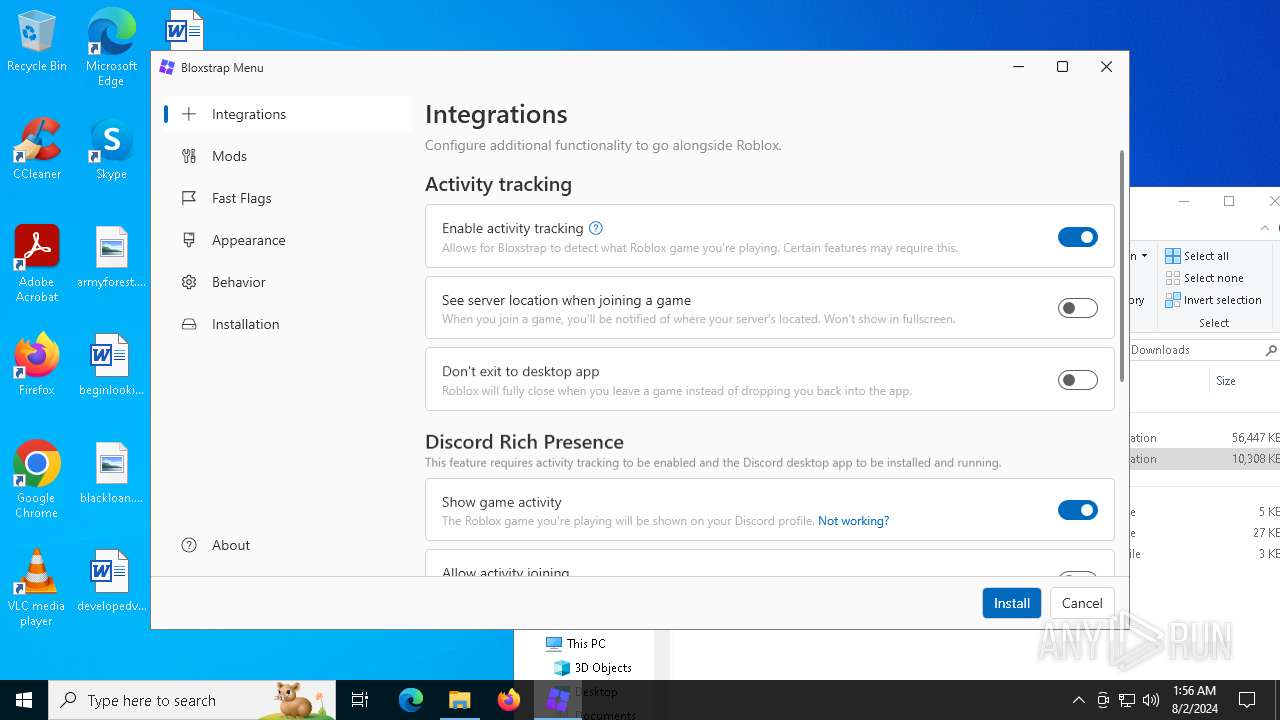Click the network icon in system tray
1280x720 pixels.
[1127, 700]
